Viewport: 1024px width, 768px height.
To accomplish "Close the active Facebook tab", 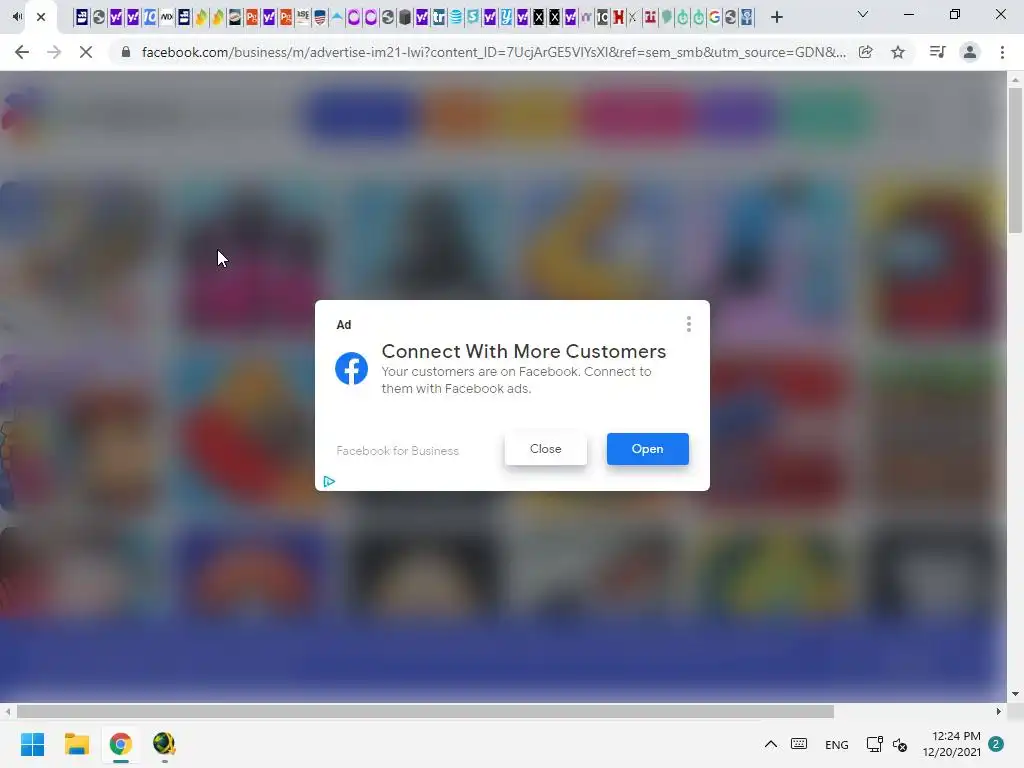I will (40, 17).
